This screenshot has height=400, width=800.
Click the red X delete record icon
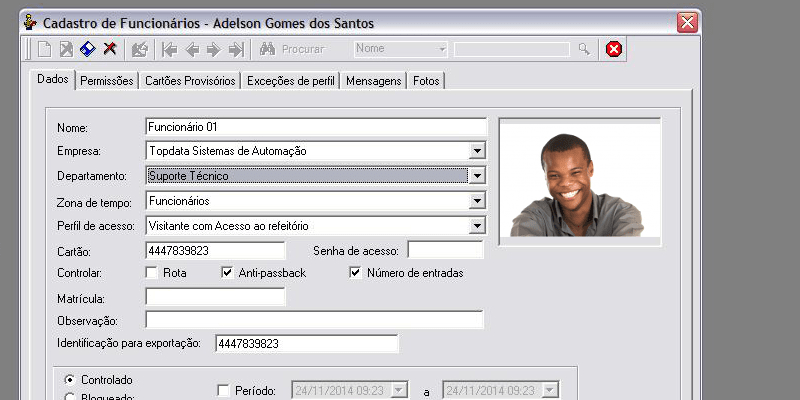tap(109, 49)
